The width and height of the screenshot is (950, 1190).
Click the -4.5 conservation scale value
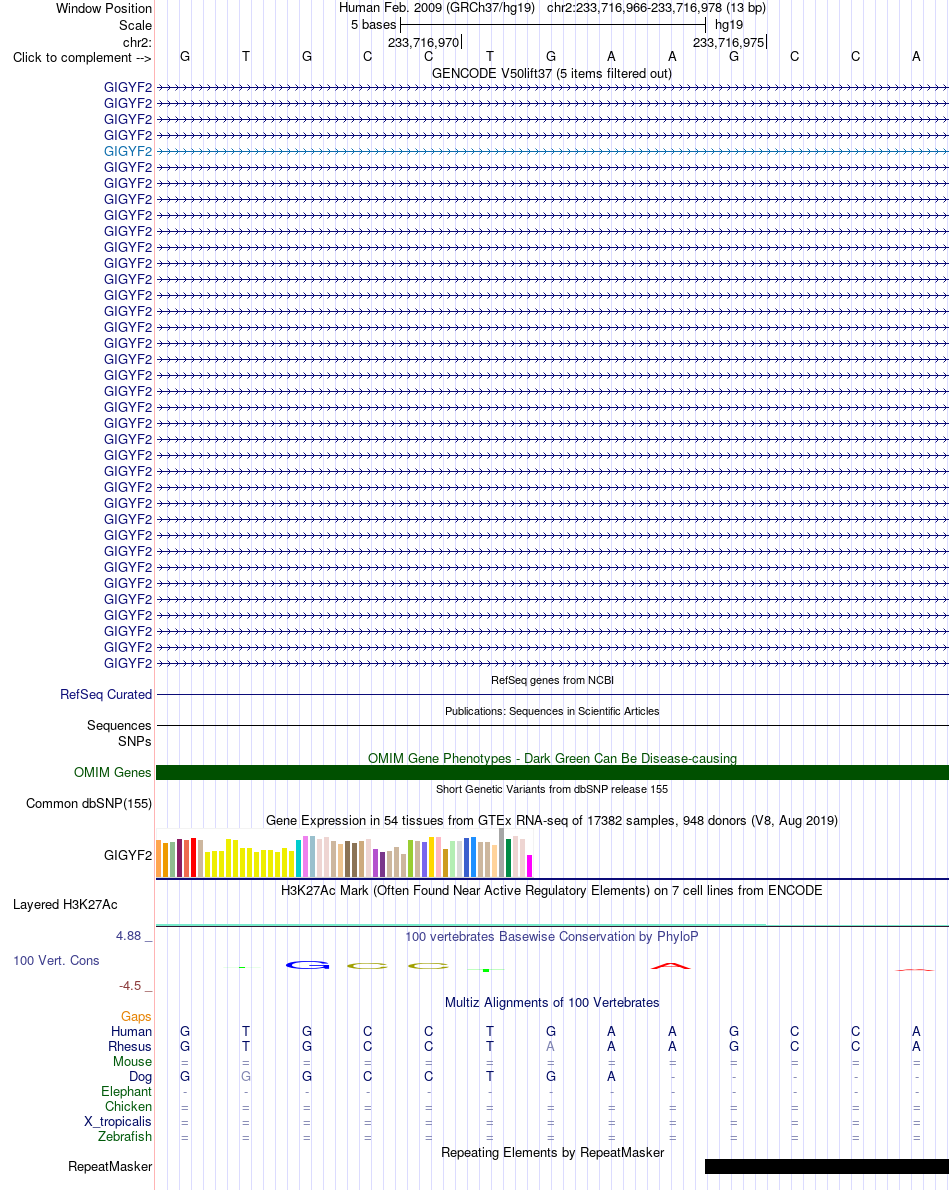pos(130,986)
